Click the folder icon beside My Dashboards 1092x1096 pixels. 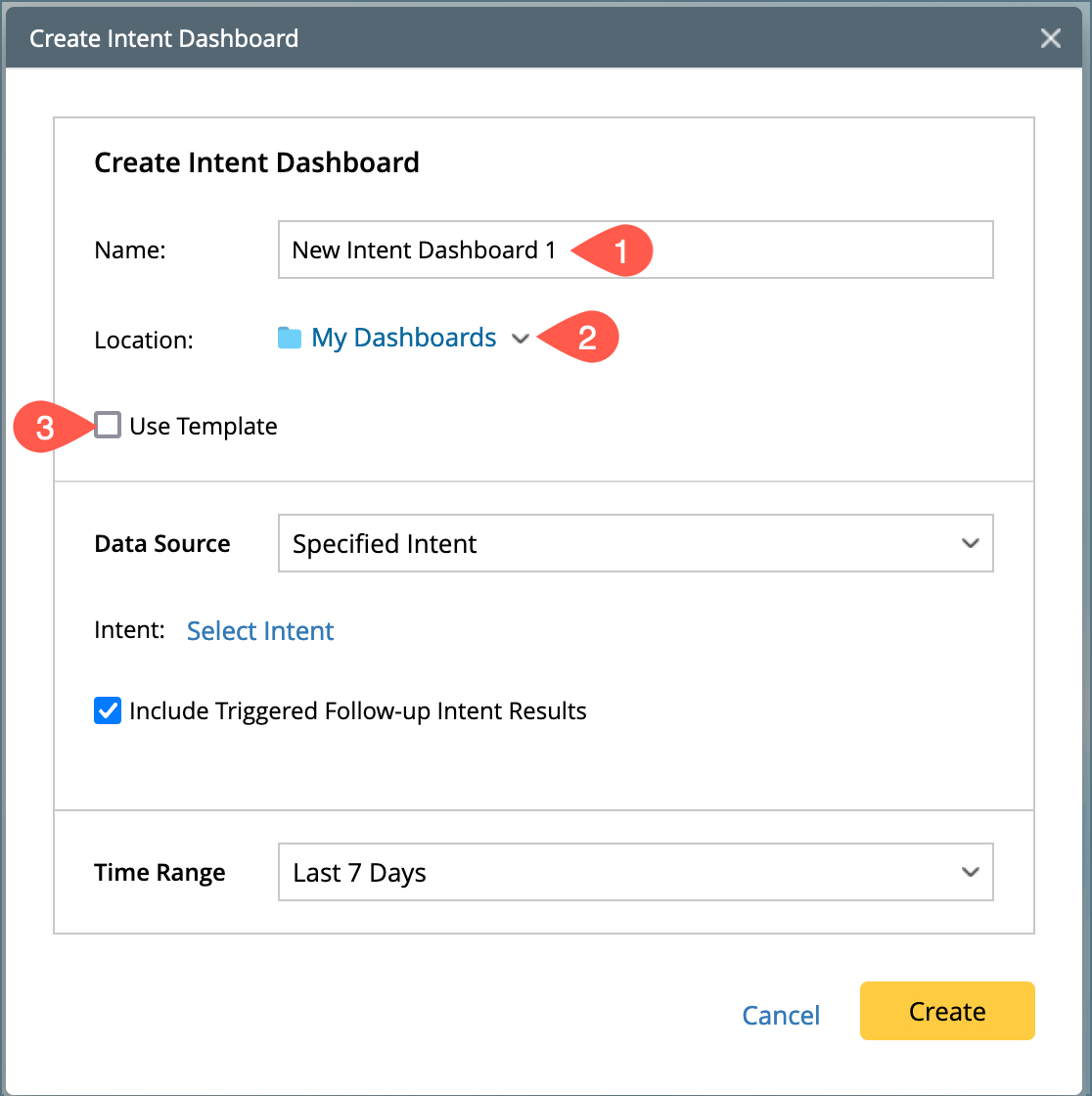coord(289,339)
